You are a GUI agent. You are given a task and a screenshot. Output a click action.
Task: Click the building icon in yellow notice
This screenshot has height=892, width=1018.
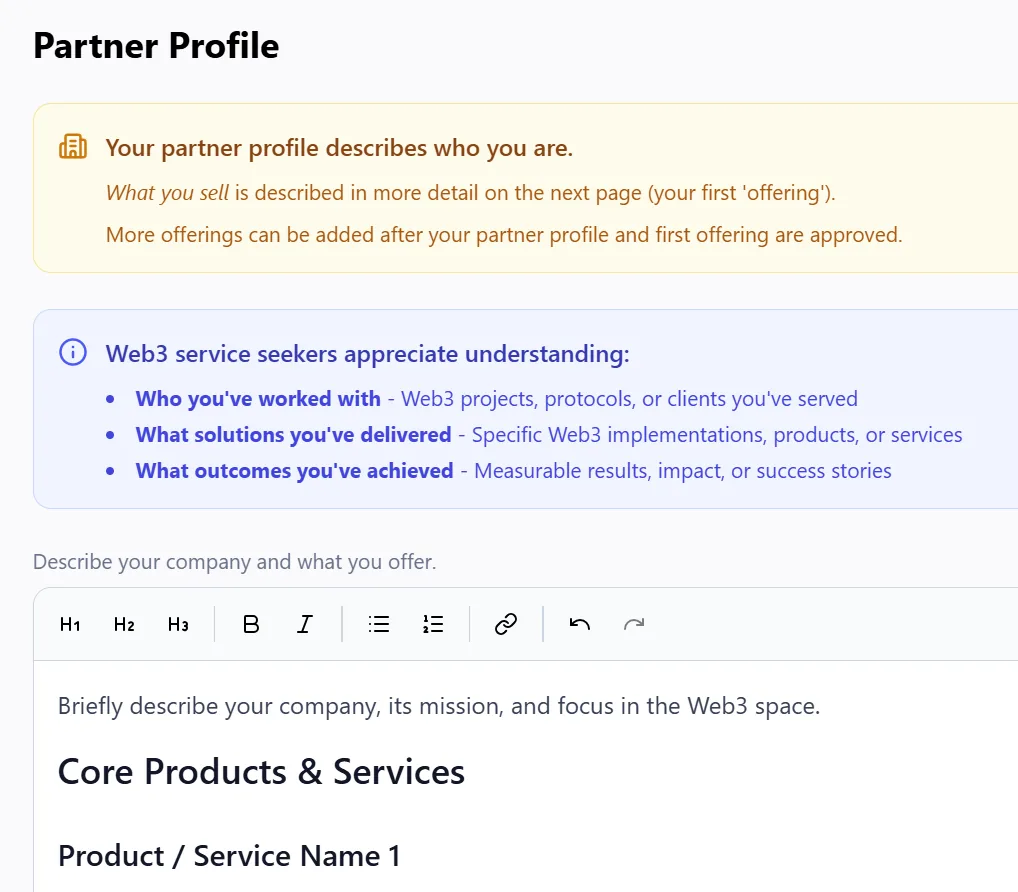[x=73, y=147]
